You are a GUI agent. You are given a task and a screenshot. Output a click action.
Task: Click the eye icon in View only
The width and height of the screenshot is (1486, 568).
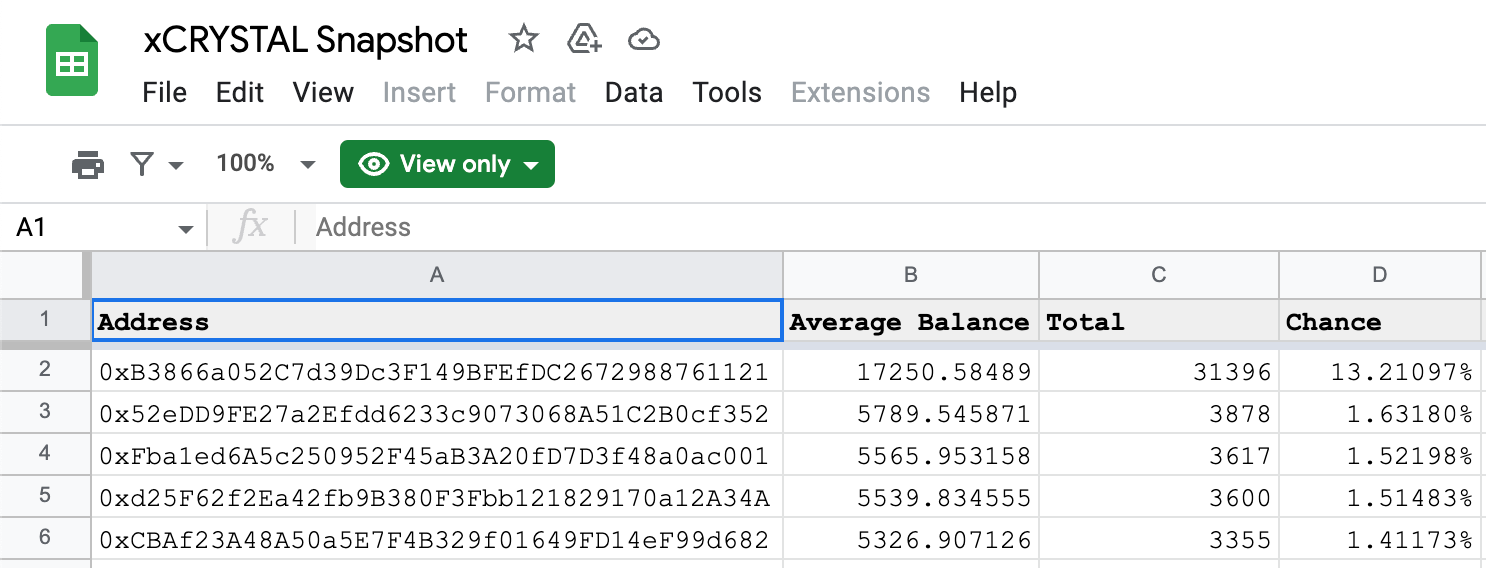pyautogui.click(x=373, y=164)
